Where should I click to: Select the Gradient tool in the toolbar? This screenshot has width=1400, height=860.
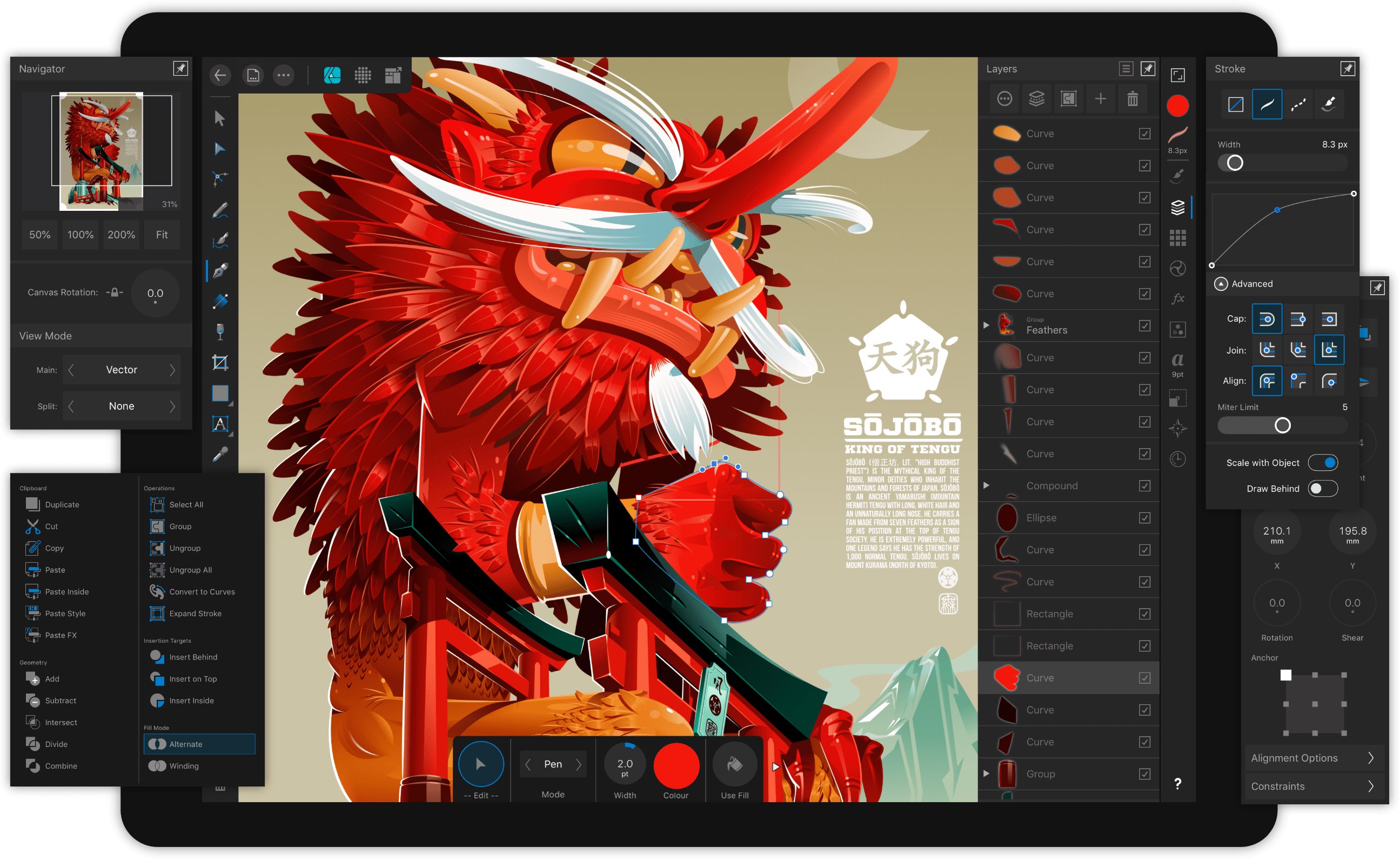[x=220, y=302]
